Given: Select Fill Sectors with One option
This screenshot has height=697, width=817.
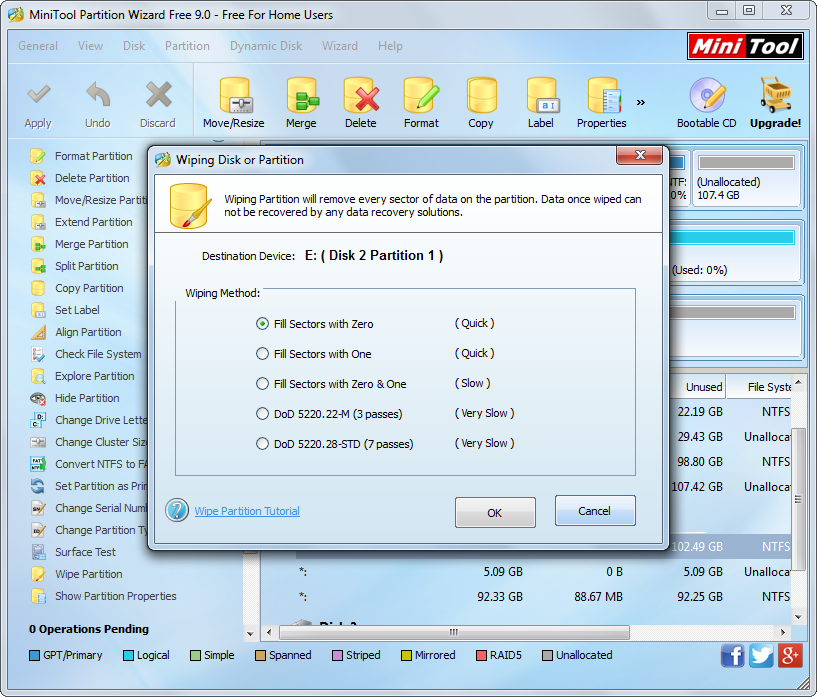Looking at the screenshot, I should pos(263,354).
